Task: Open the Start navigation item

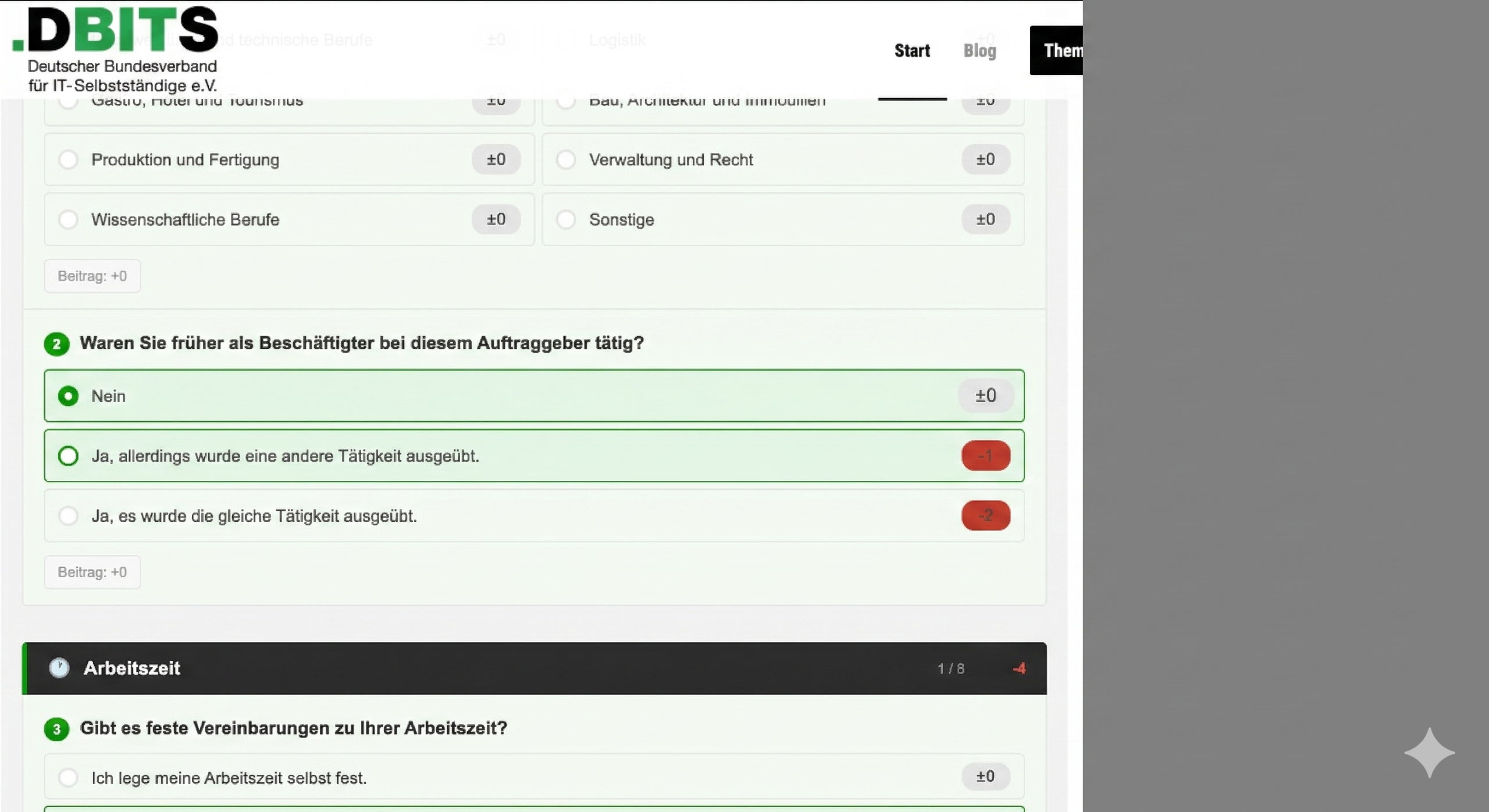Action: pyautogui.click(x=912, y=51)
